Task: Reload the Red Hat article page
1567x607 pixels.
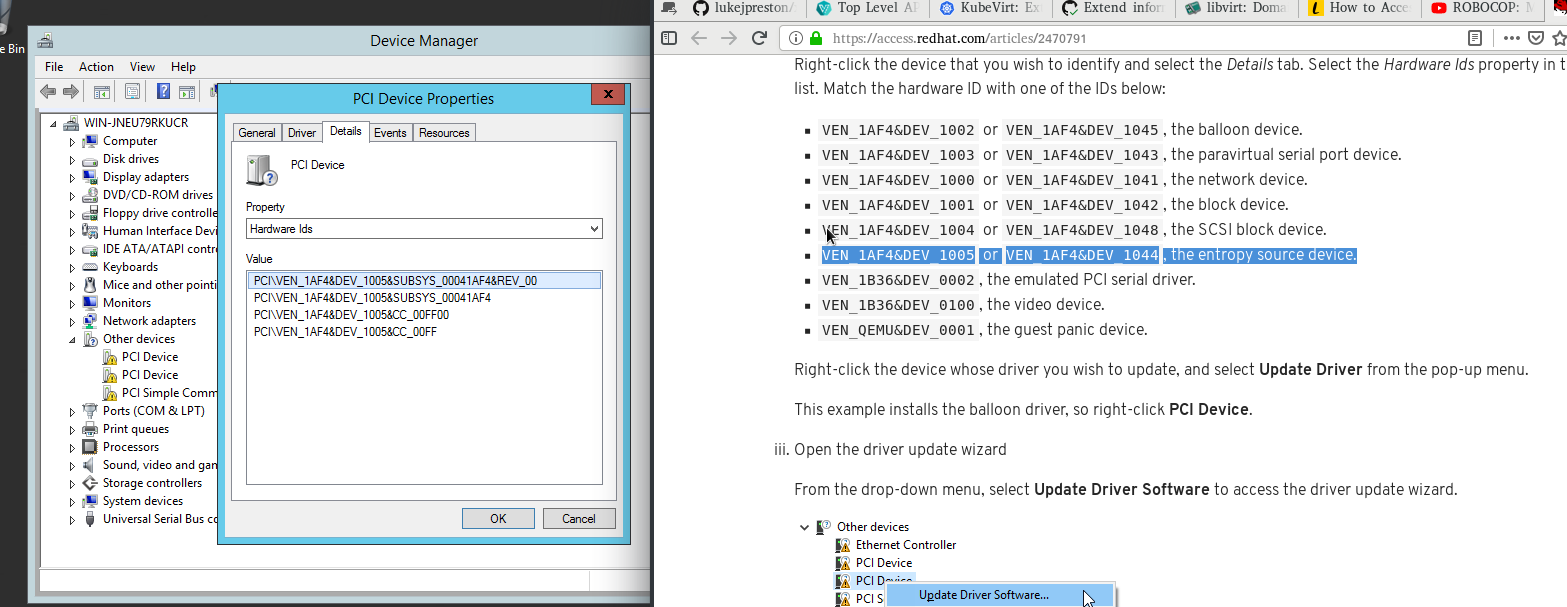Action: point(759,38)
